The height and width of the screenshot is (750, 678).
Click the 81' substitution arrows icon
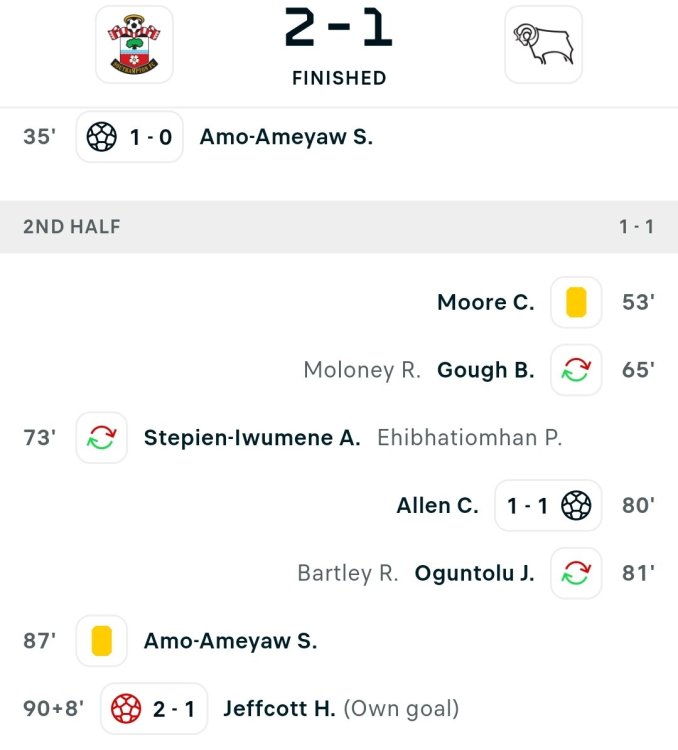pyautogui.click(x=576, y=574)
